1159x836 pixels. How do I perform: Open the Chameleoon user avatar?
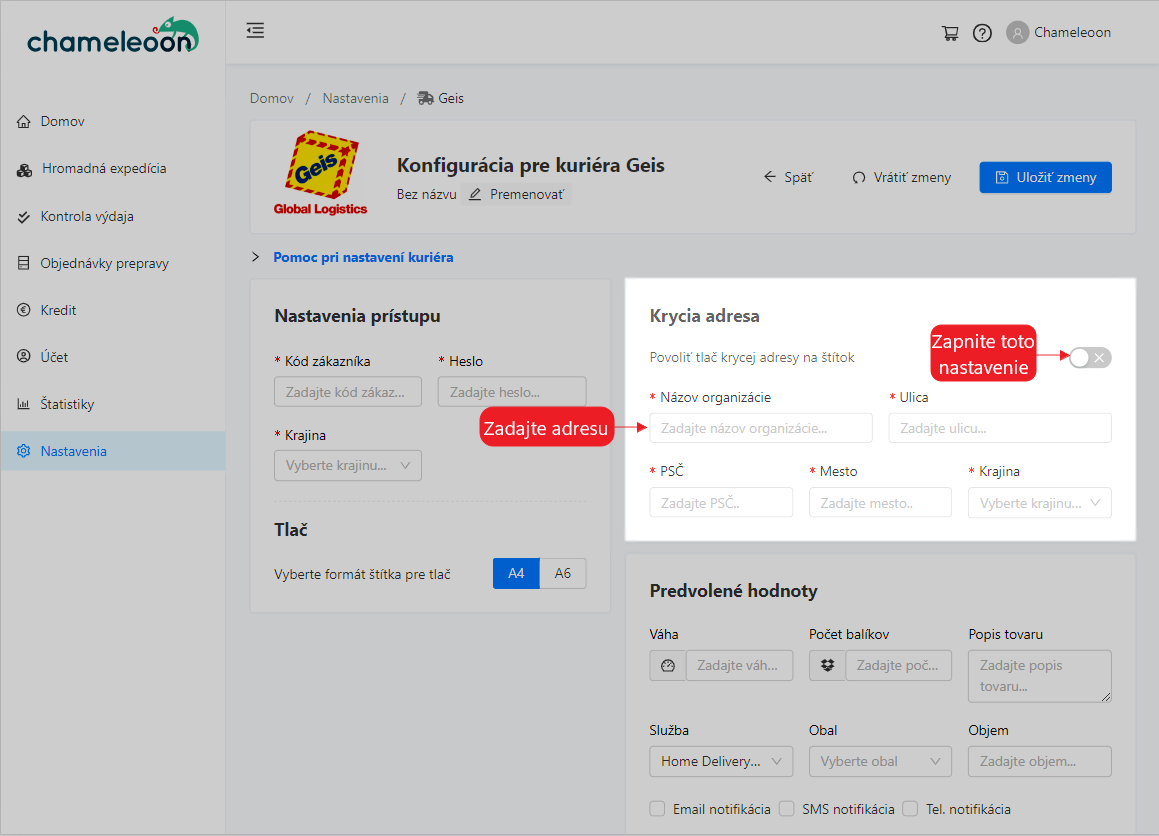(1017, 33)
